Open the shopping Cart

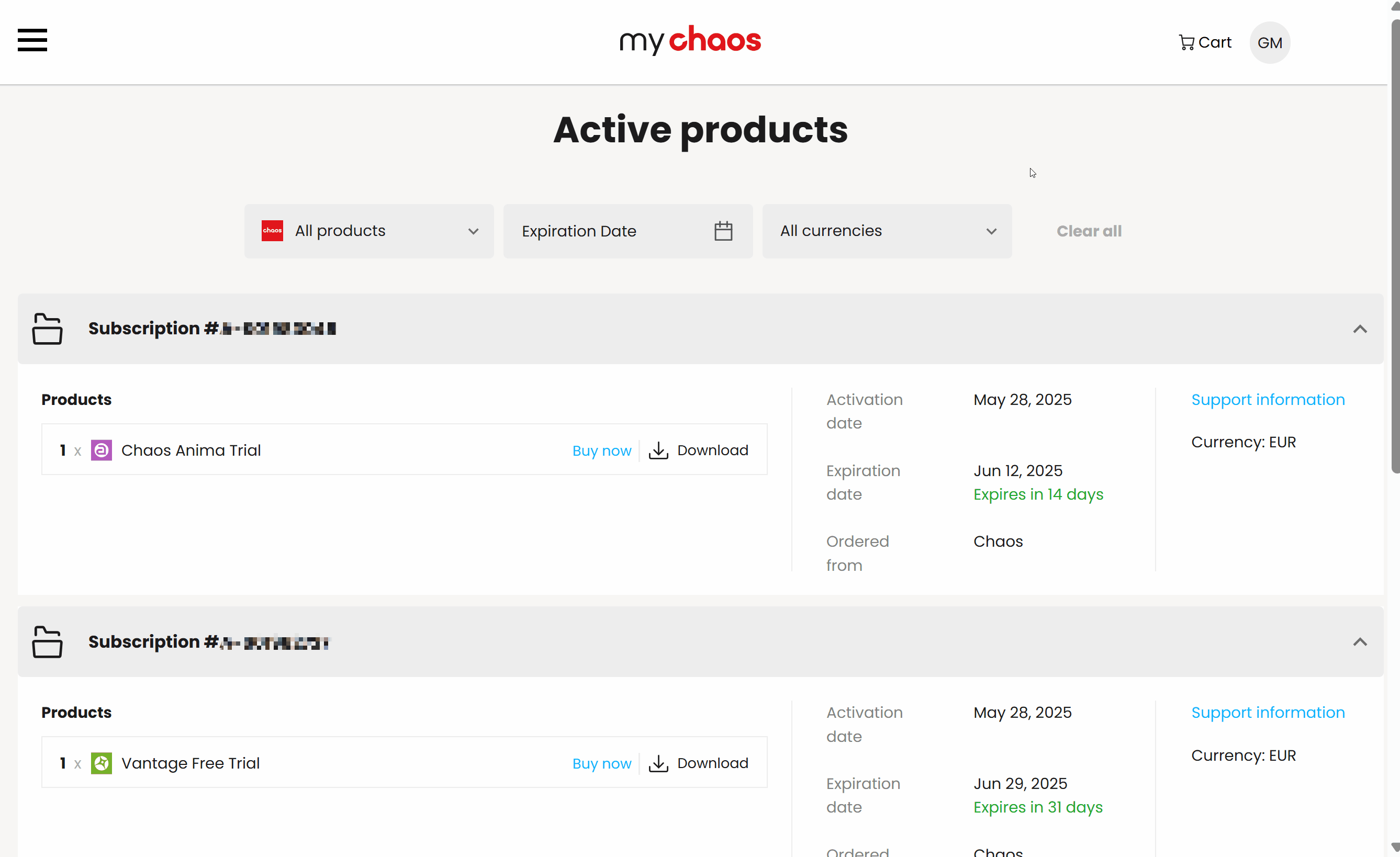1205,42
